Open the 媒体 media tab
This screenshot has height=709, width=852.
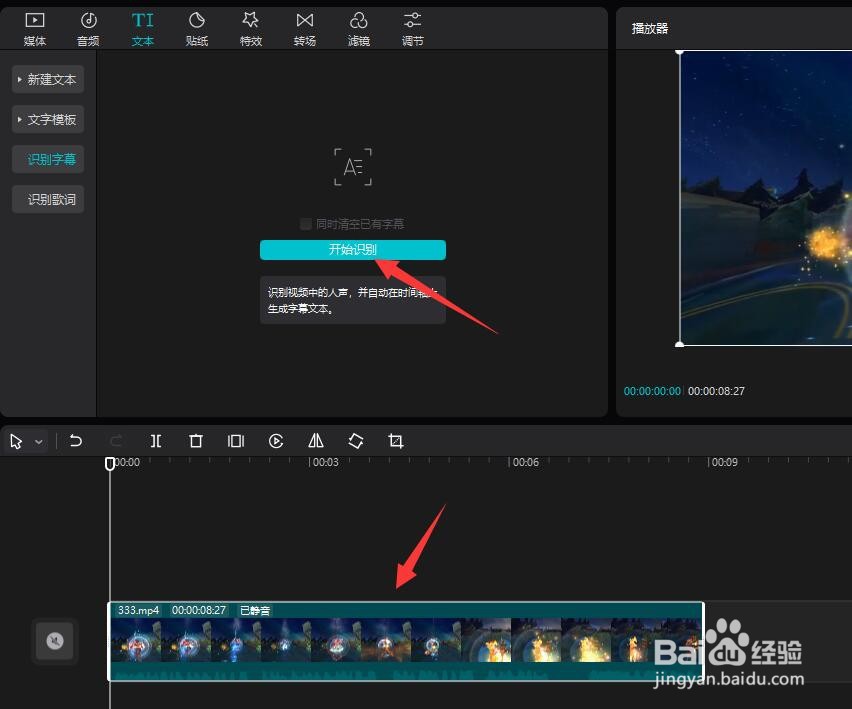pyautogui.click(x=35, y=29)
